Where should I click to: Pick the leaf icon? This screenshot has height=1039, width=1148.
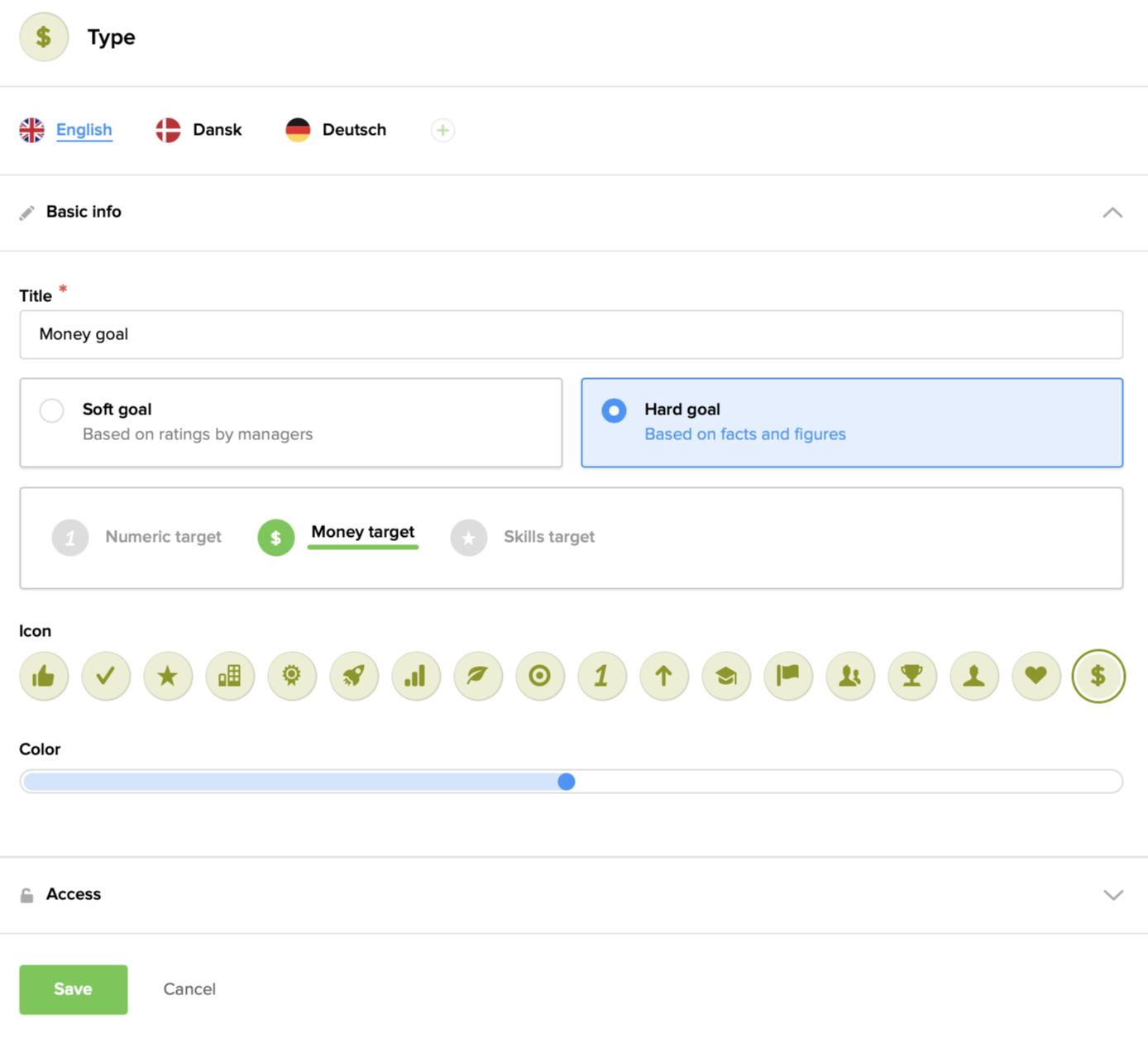(x=478, y=676)
